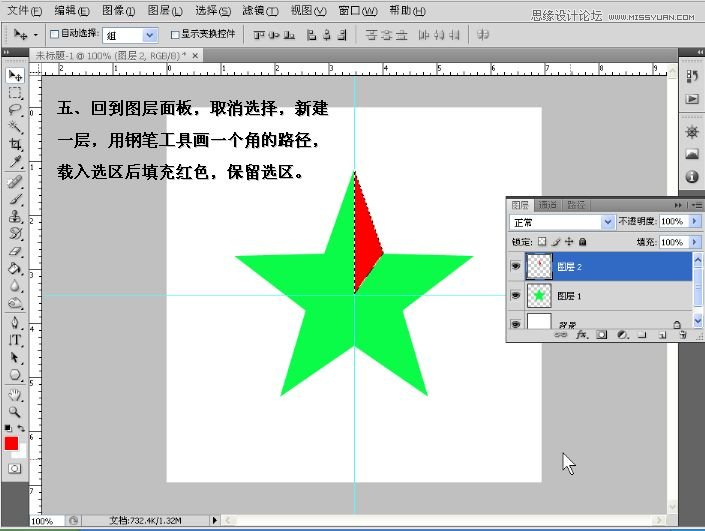This screenshot has height=531, width=705.
Task: Create a new layer group
Action: point(643,335)
